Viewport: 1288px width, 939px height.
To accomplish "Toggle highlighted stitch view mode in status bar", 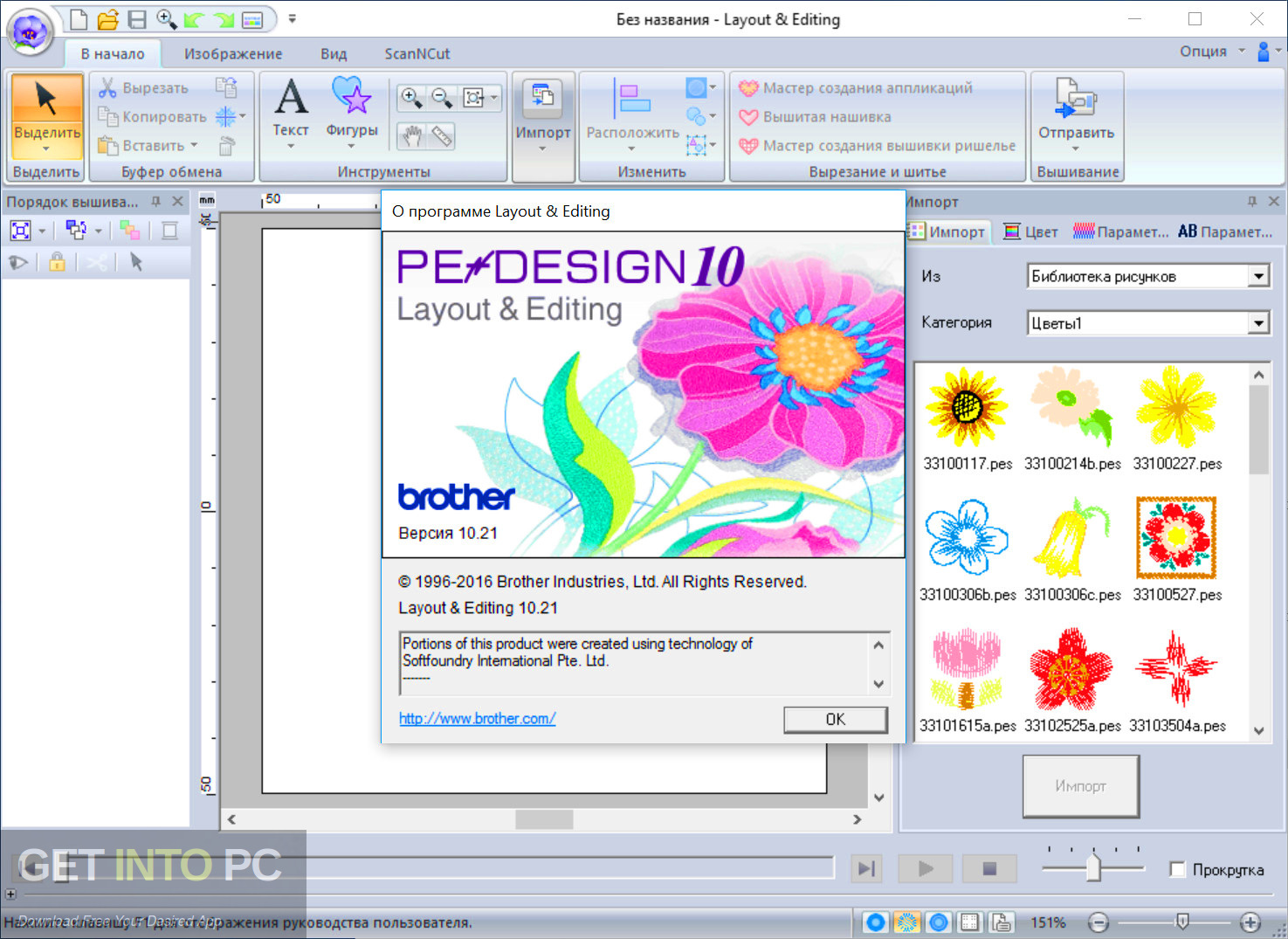I will coord(907,922).
